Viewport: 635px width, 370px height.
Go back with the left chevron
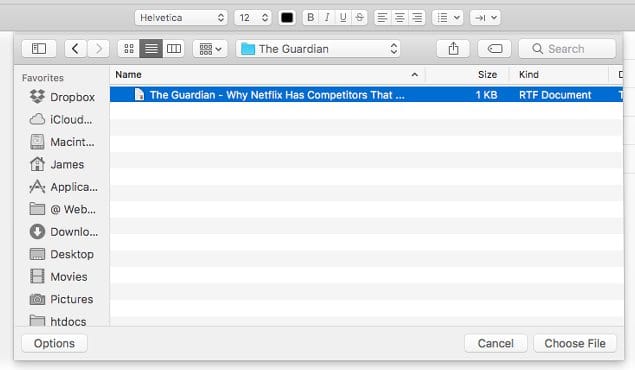coord(75,49)
